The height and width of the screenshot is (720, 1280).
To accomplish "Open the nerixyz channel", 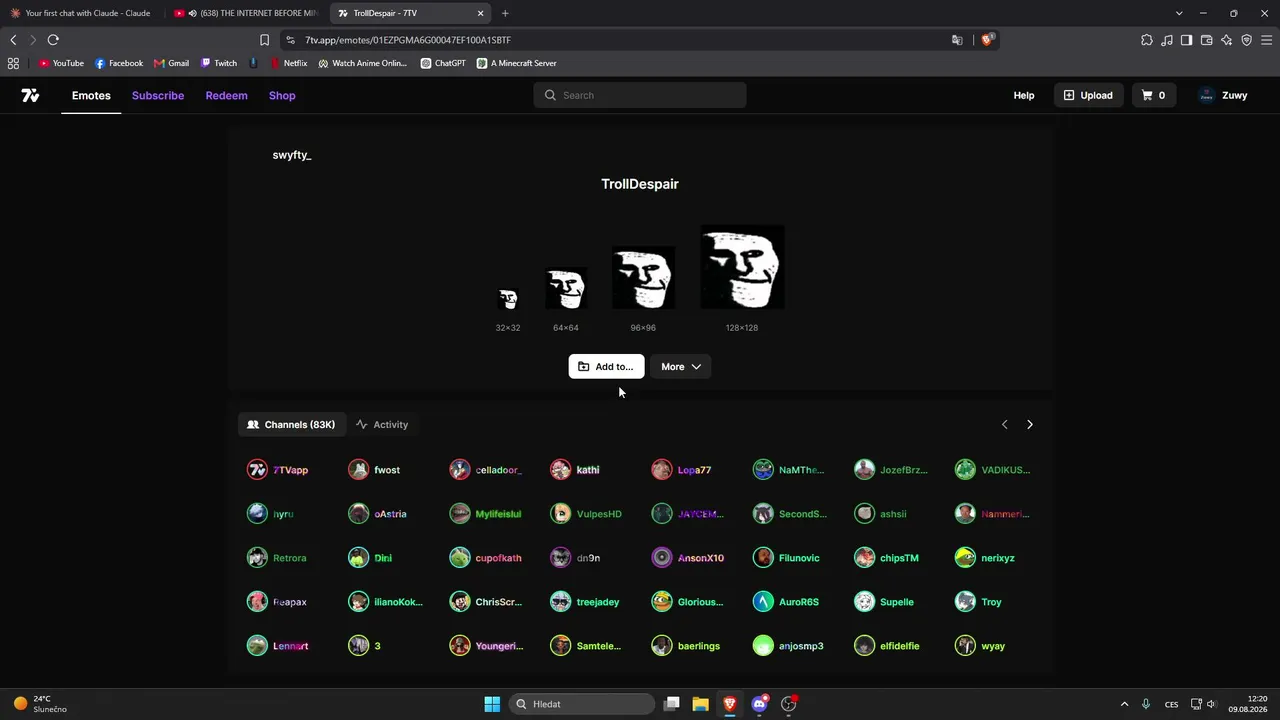I will tap(985, 558).
